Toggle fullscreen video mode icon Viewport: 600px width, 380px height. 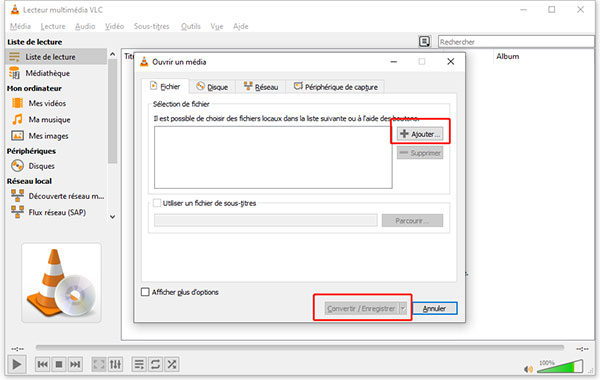point(99,364)
